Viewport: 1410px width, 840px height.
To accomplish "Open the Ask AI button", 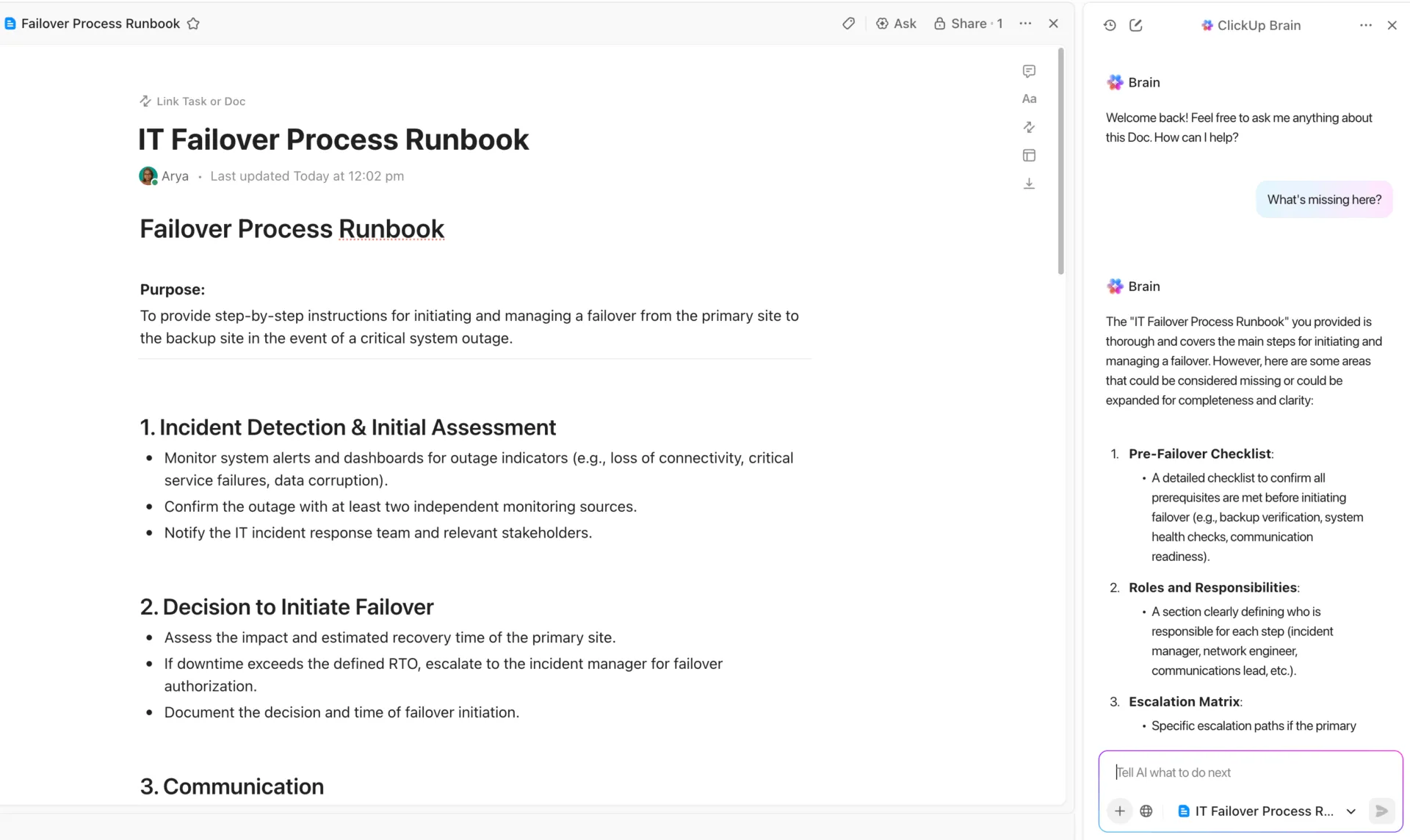I will (x=896, y=23).
